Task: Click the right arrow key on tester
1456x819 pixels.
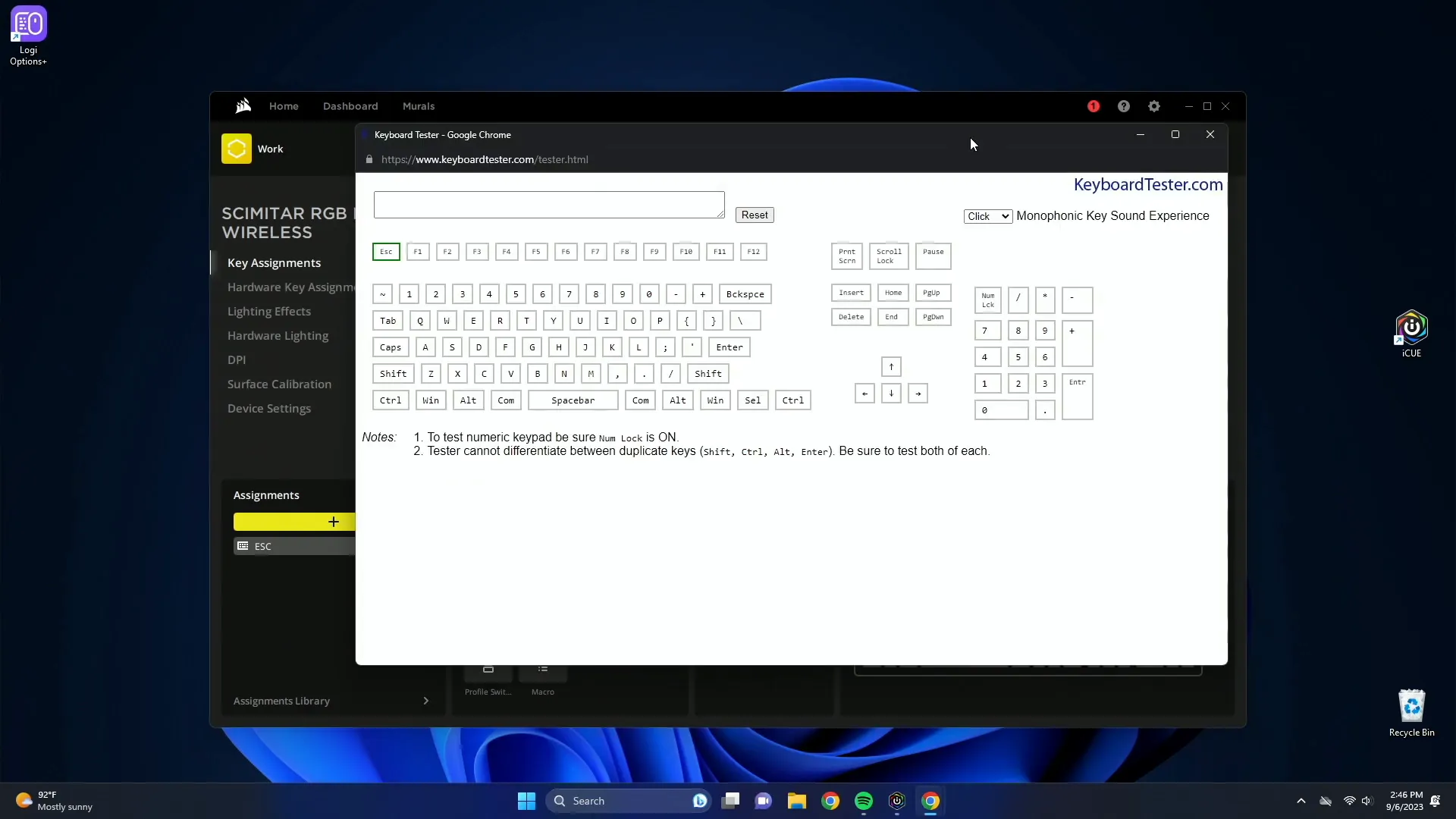Action: (918, 394)
